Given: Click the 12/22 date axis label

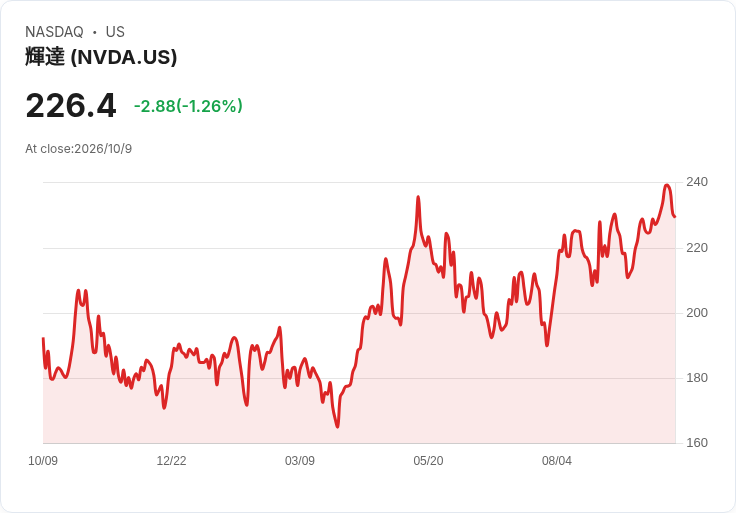Looking at the screenshot, I should (171, 460).
